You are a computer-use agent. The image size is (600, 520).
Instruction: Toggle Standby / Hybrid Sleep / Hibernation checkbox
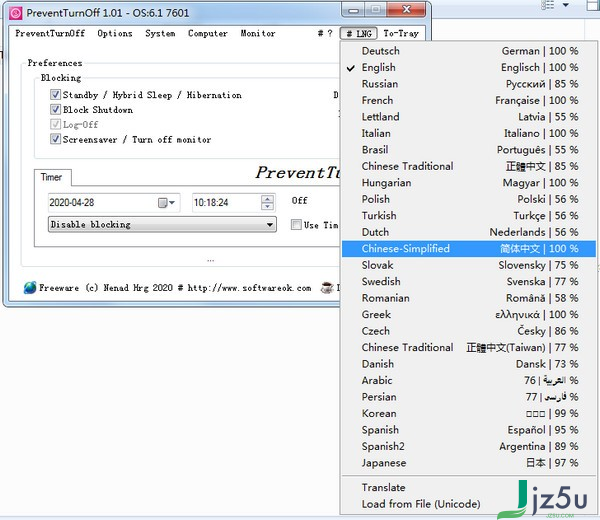[55, 94]
